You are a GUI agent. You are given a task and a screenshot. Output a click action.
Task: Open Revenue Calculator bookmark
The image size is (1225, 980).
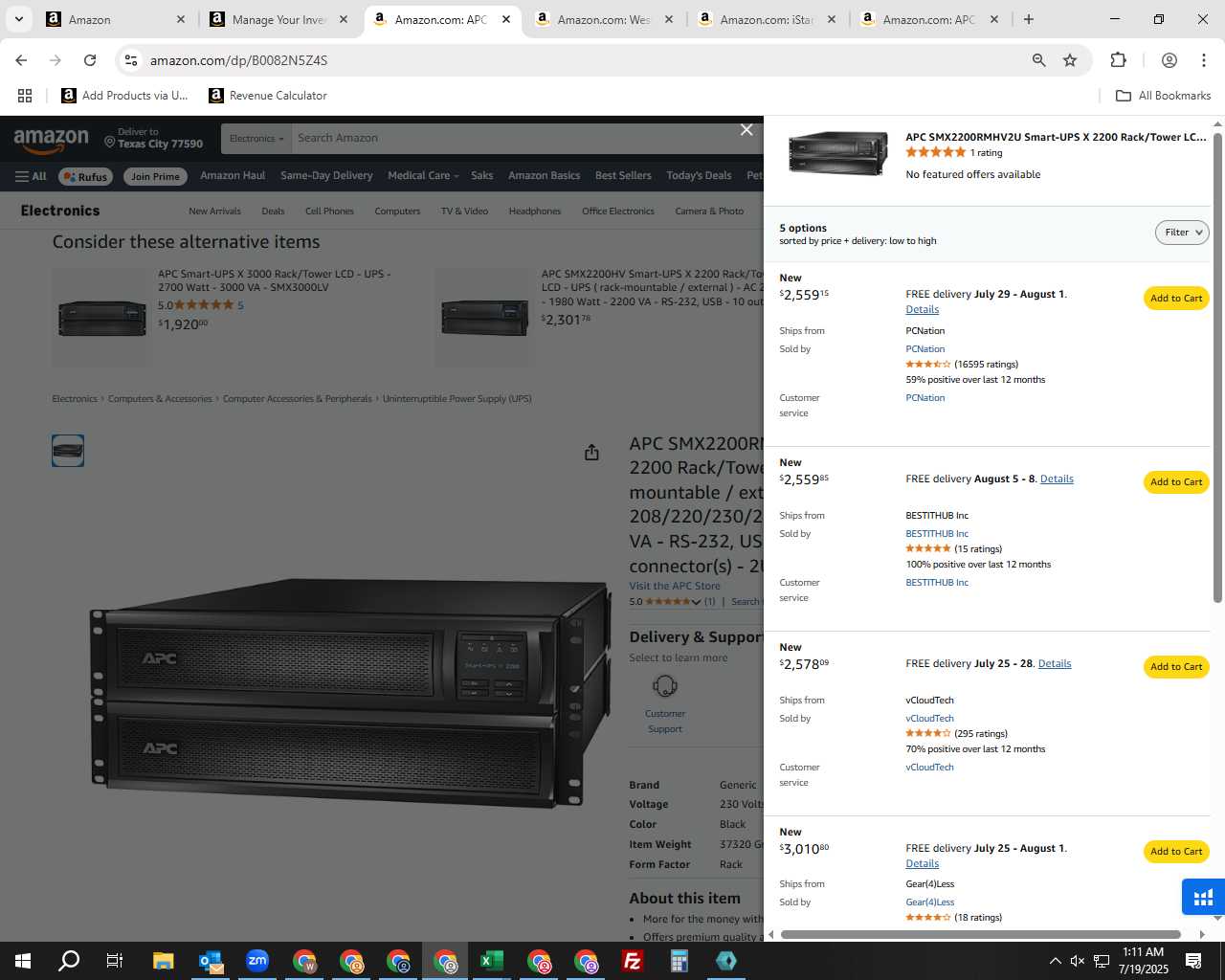268,96
